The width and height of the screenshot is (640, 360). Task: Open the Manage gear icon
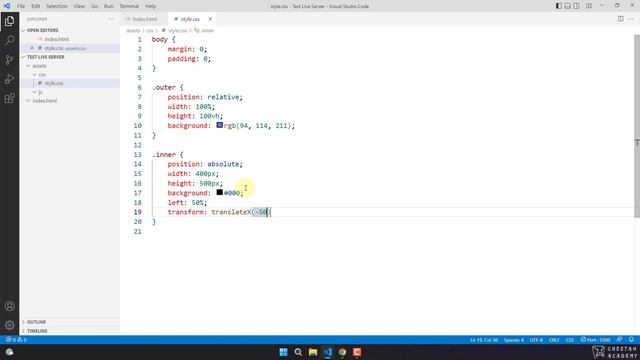click(x=9, y=325)
